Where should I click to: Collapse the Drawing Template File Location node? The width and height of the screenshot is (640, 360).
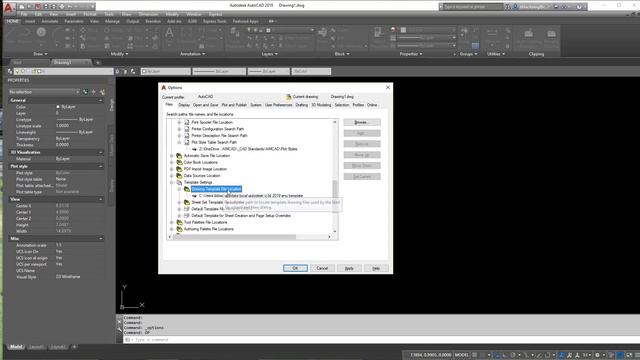pyautogui.click(x=179, y=189)
